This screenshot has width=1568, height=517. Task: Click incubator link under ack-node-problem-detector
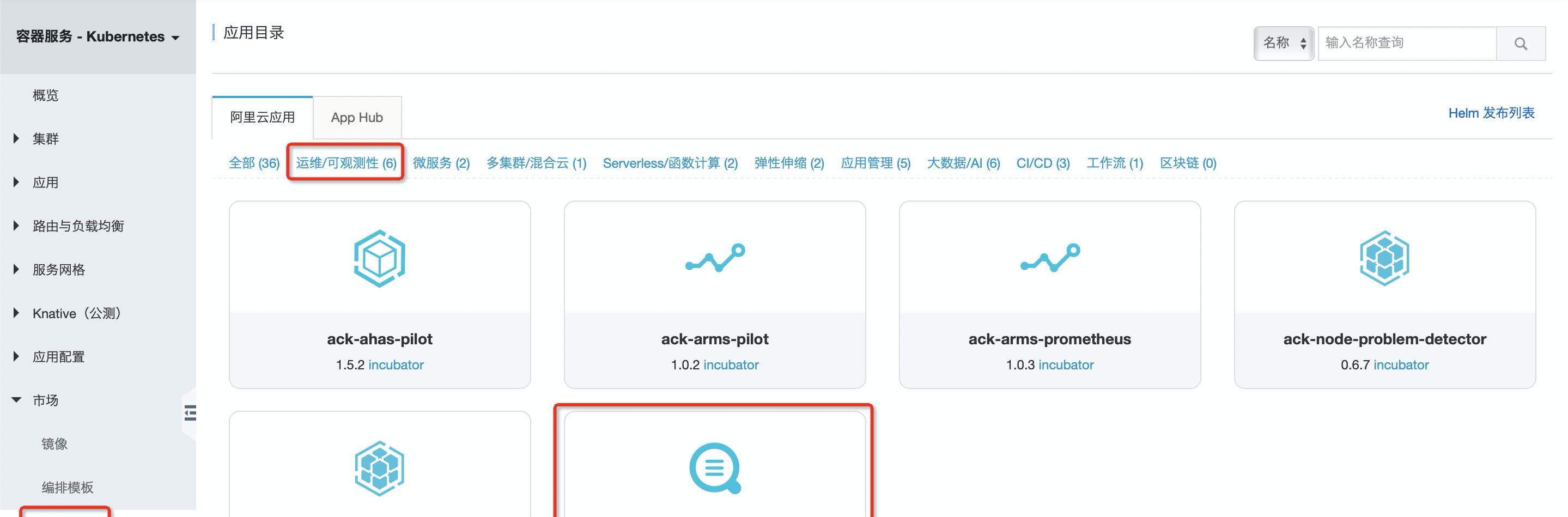pyautogui.click(x=1401, y=365)
